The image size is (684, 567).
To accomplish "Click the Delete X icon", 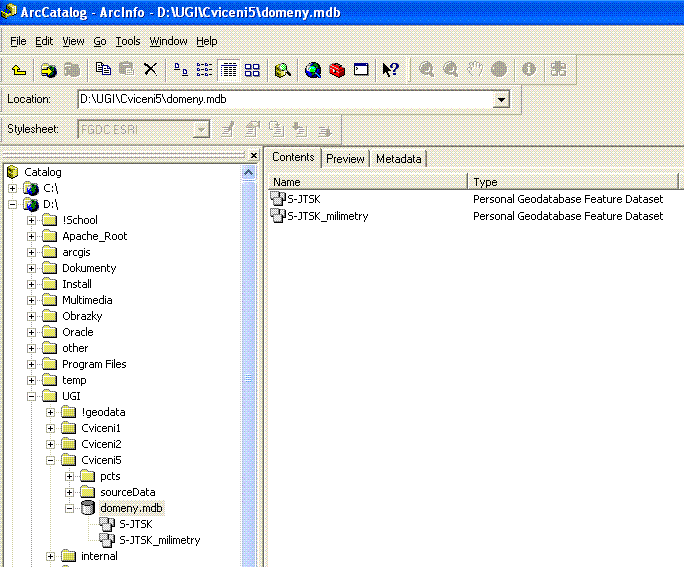I will point(150,69).
